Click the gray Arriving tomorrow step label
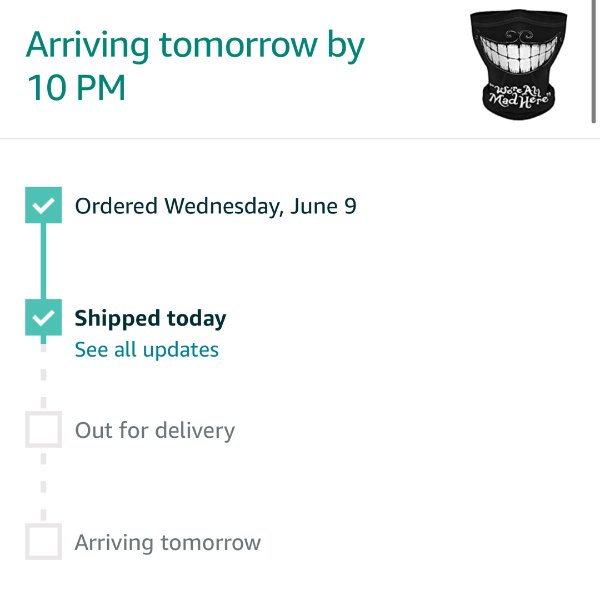The width and height of the screenshot is (600, 600). coord(168,543)
